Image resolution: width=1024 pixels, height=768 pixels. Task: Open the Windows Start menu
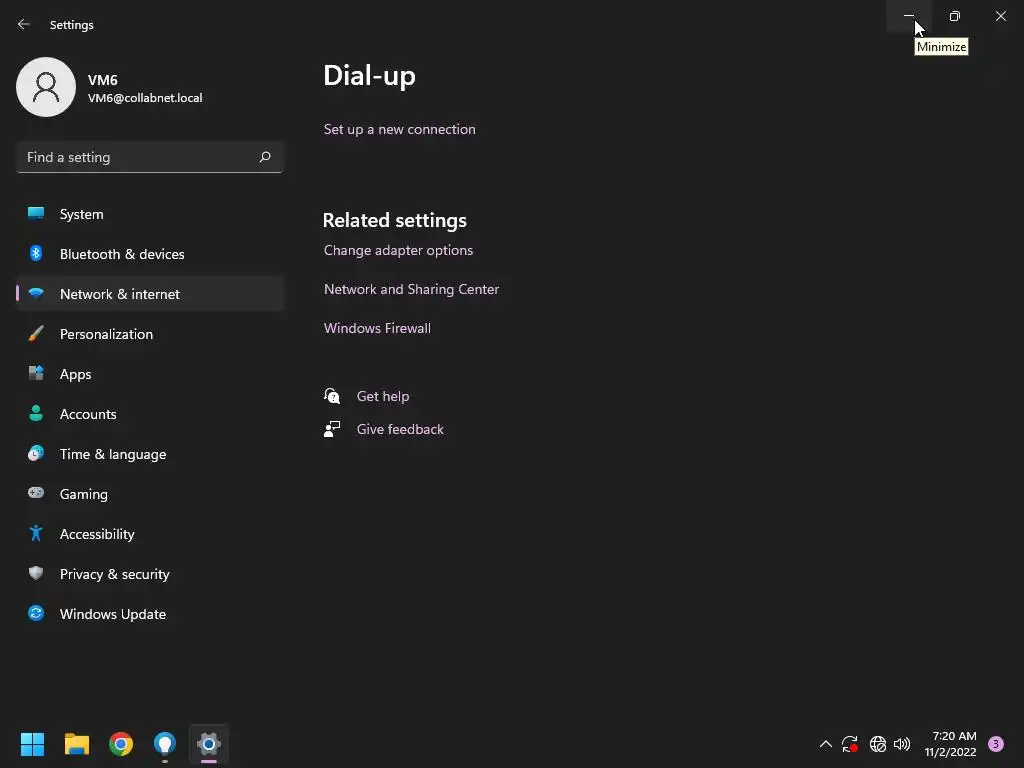(32, 744)
